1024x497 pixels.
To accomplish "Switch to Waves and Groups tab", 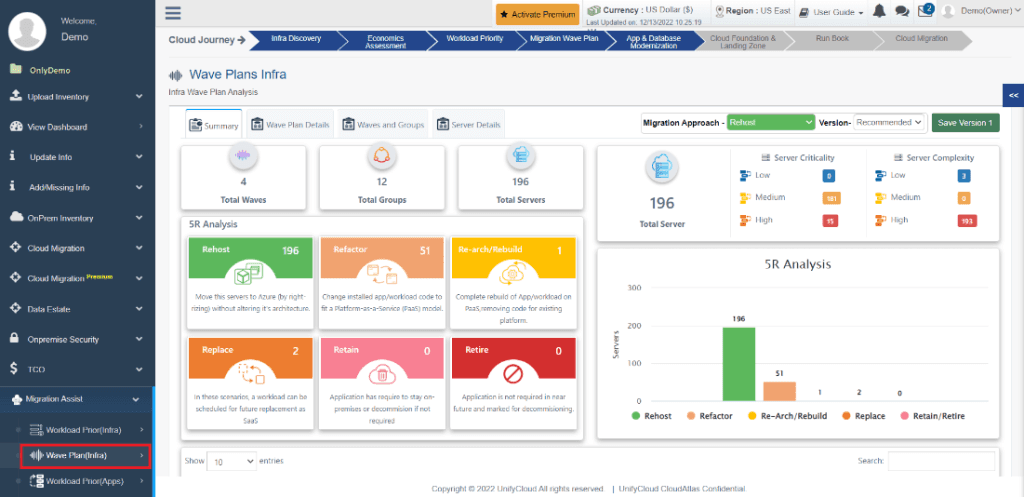I will 382,124.
